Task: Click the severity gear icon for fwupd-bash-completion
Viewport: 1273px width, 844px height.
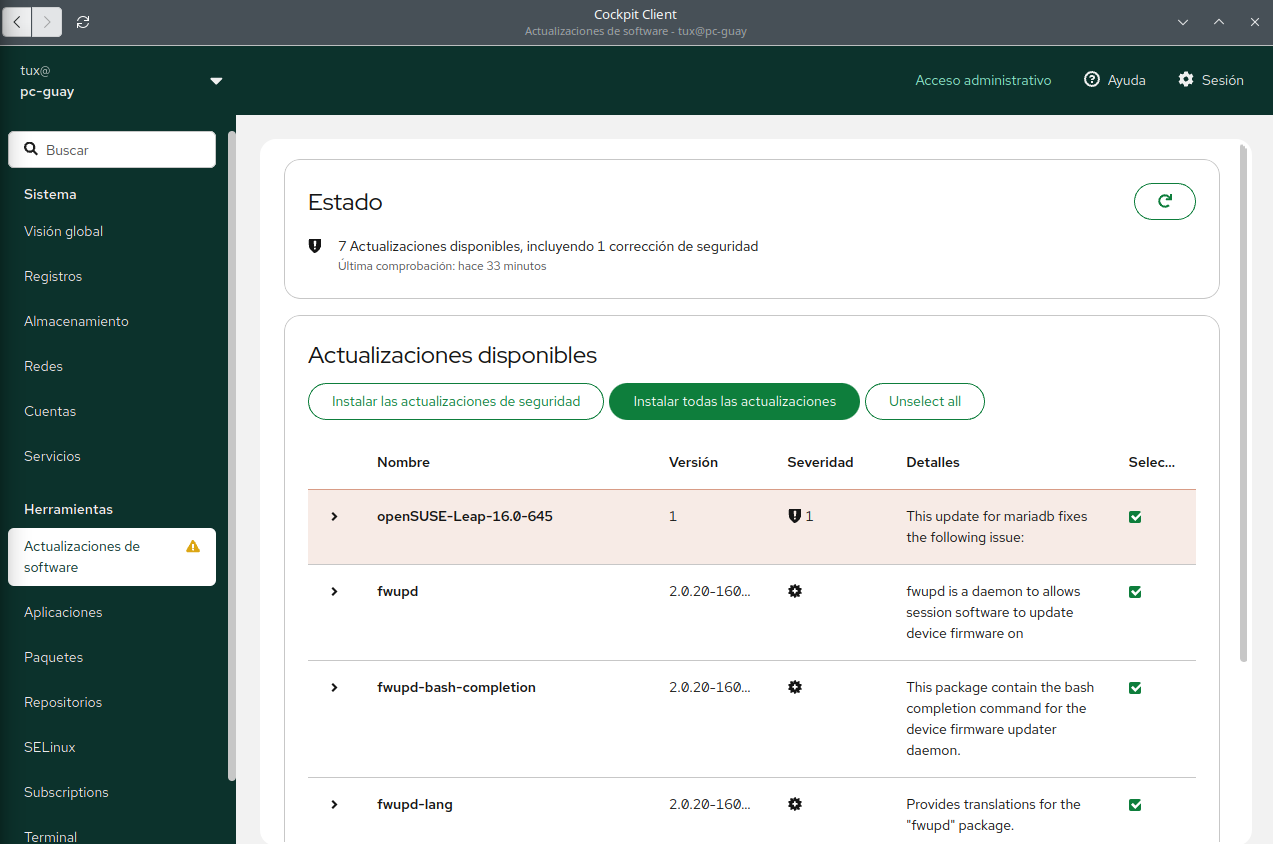Action: click(795, 687)
